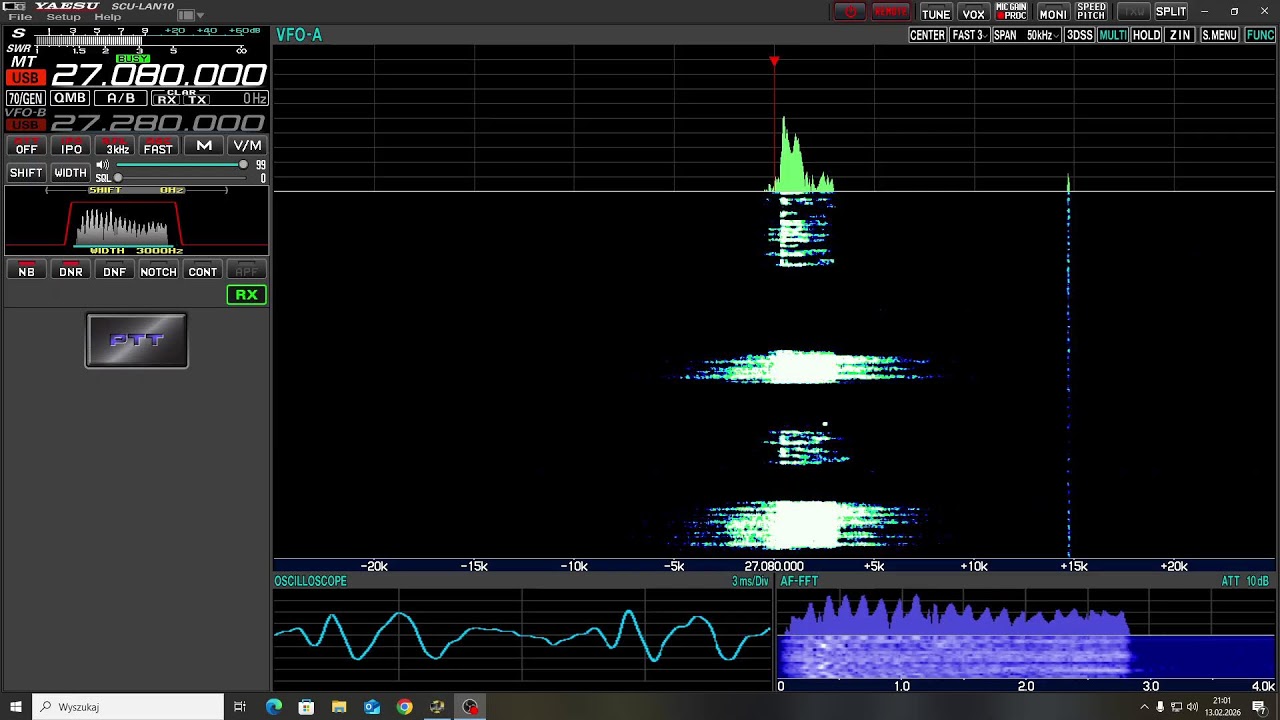This screenshot has width=1280, height=720.
Task: Click the VFO-A frequency 27.080.000
Action: (159, 75)
